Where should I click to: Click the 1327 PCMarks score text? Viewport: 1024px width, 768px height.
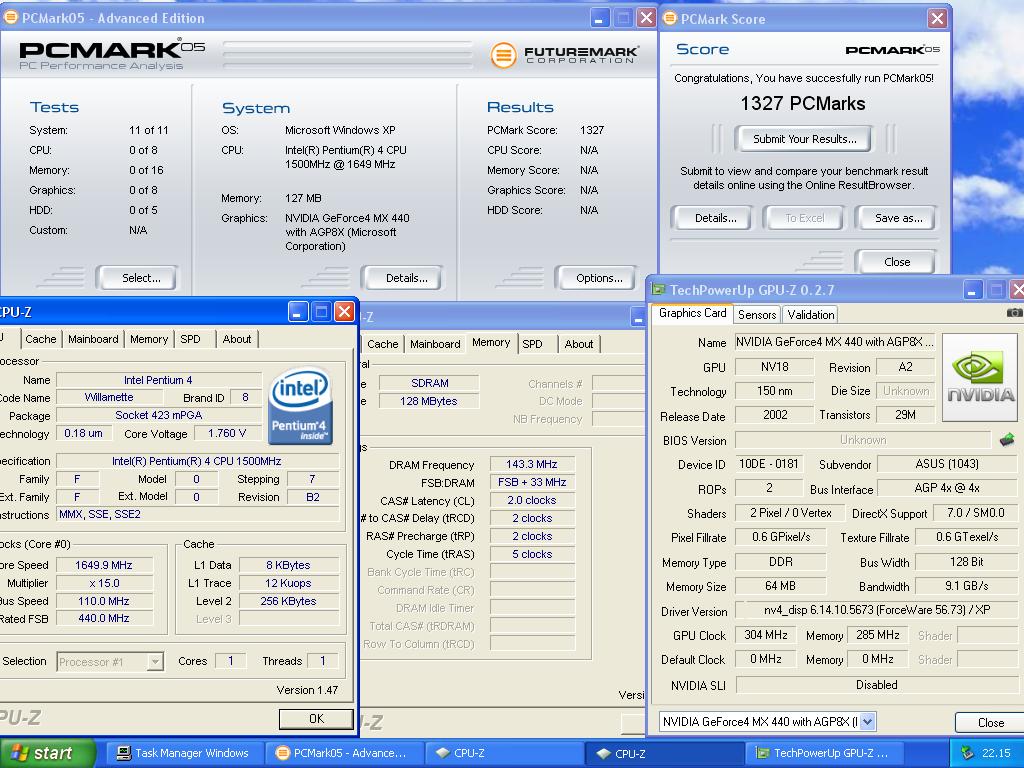tap(803, 103)
